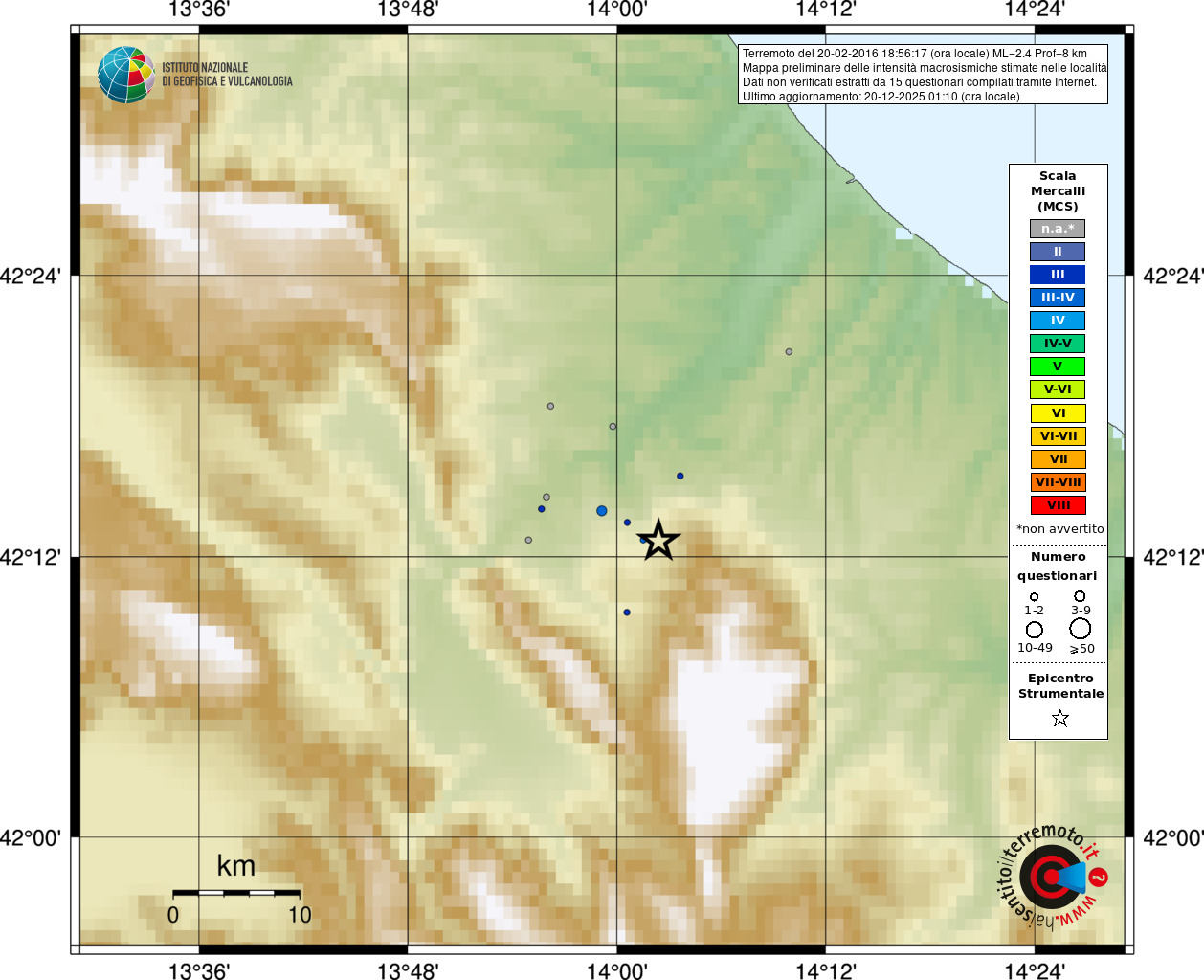Click the 14°24' label on top axis
This screenshot has width=1204, height=980.
click(x=1035, y=10)
